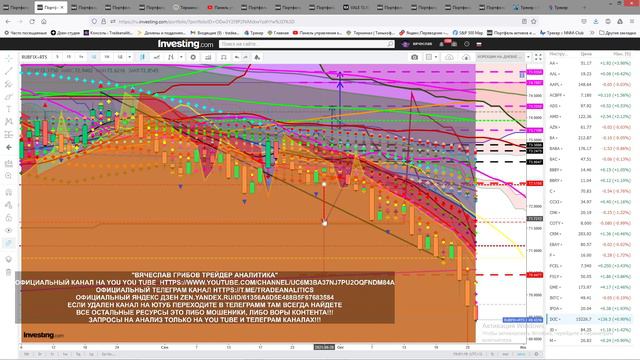The width and height of the screenshot is (640, 360).
Task: Toggle fullscreen chart mode
Action: coord(538,57)
